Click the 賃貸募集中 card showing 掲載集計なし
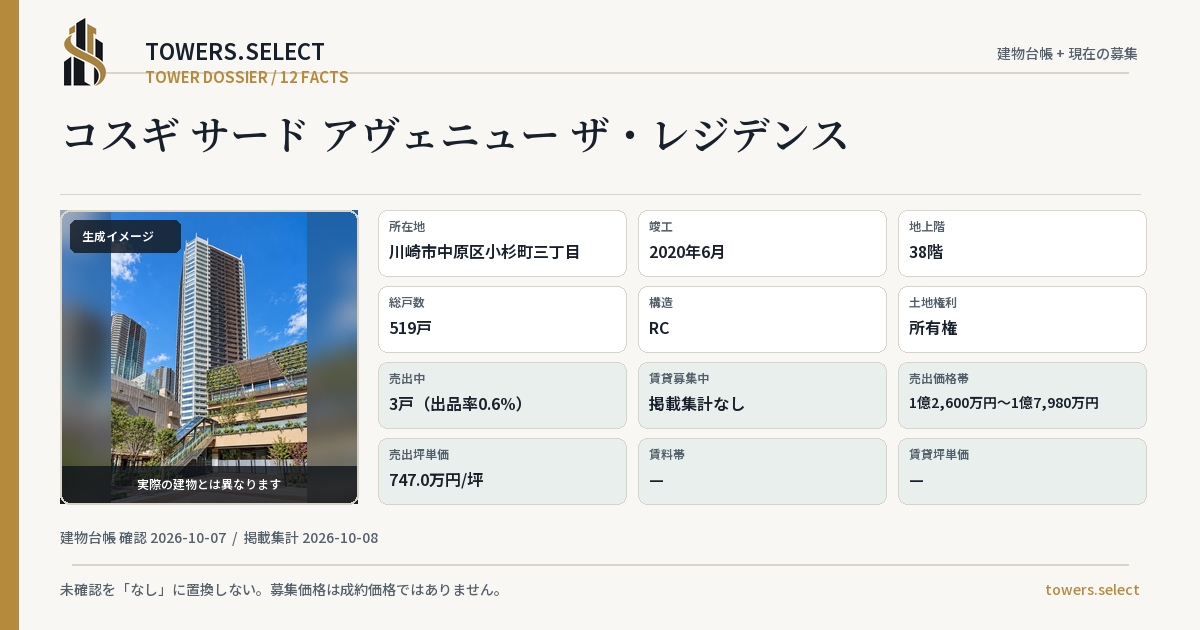The image size is (1200, 630). (762, 395)
